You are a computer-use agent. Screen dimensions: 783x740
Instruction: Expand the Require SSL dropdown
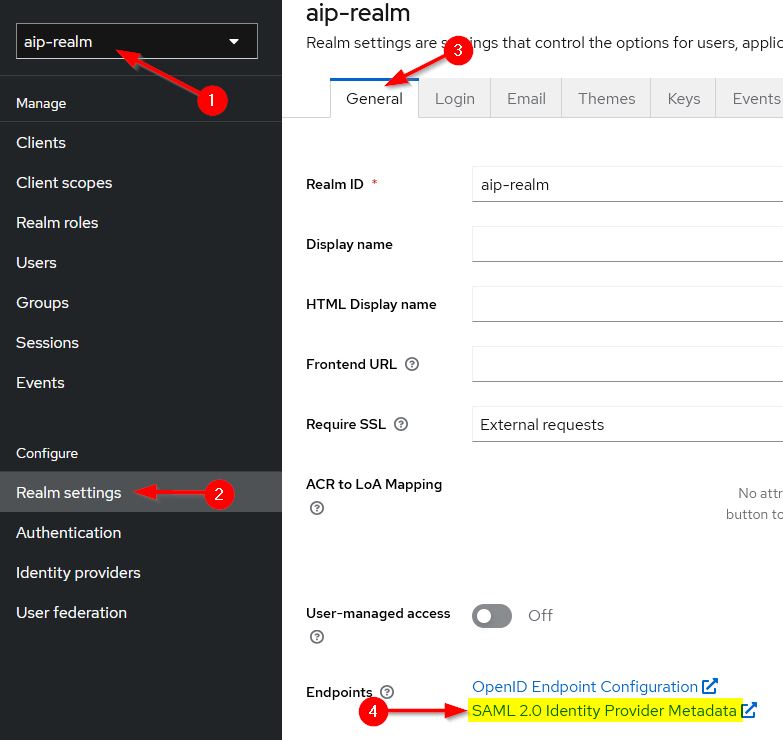(626, 425)
